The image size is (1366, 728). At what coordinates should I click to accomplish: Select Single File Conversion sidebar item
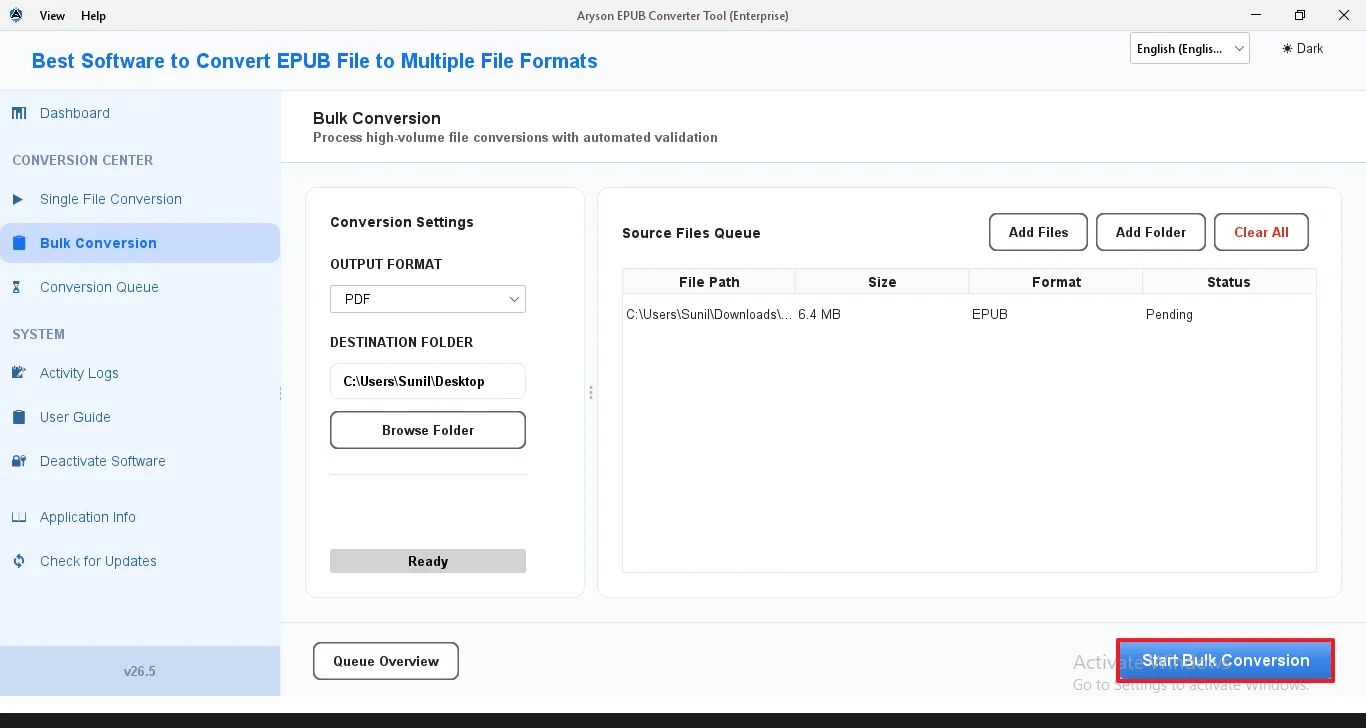tap(140, 199)
